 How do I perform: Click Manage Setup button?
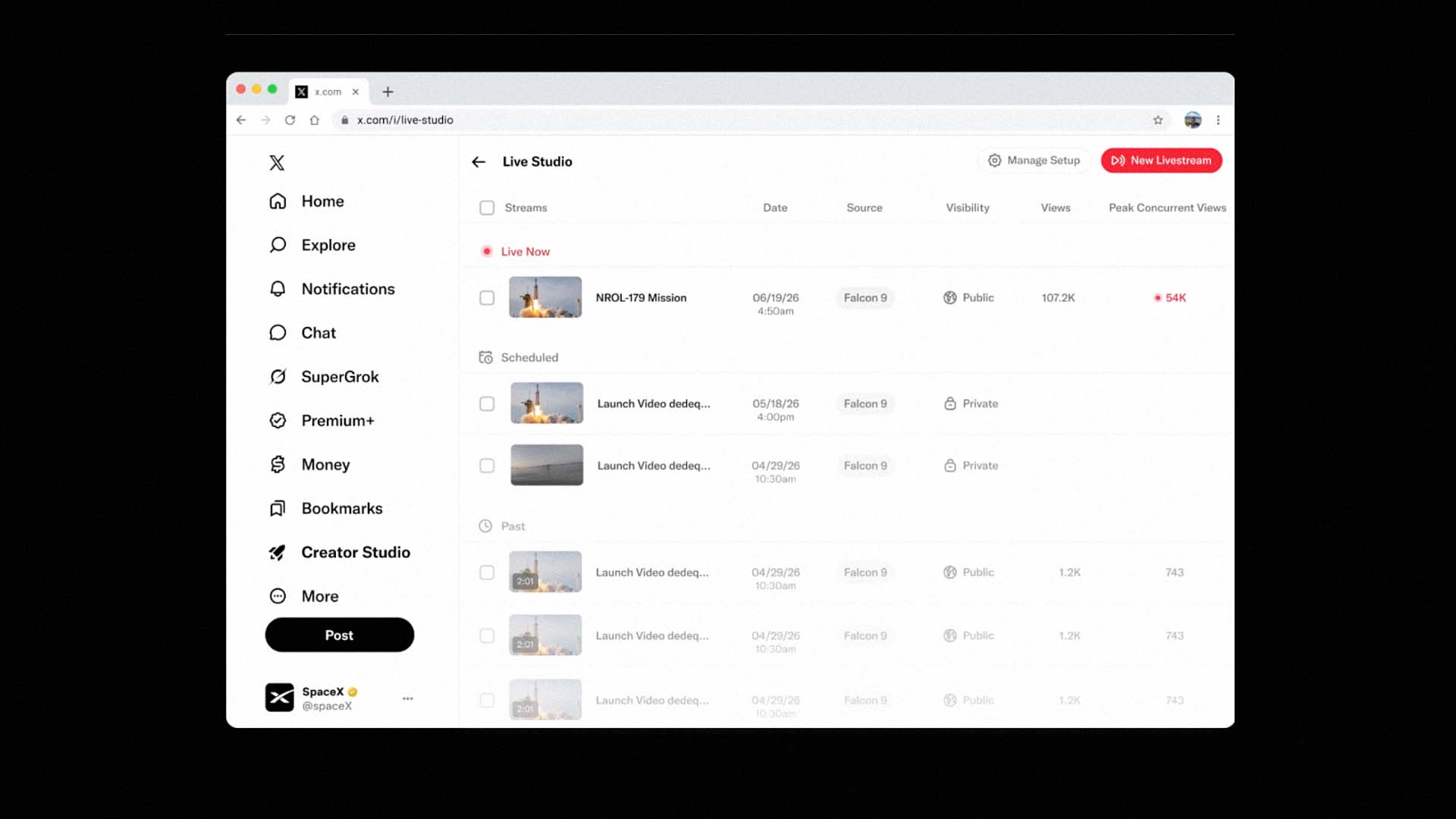point(1034,160)
